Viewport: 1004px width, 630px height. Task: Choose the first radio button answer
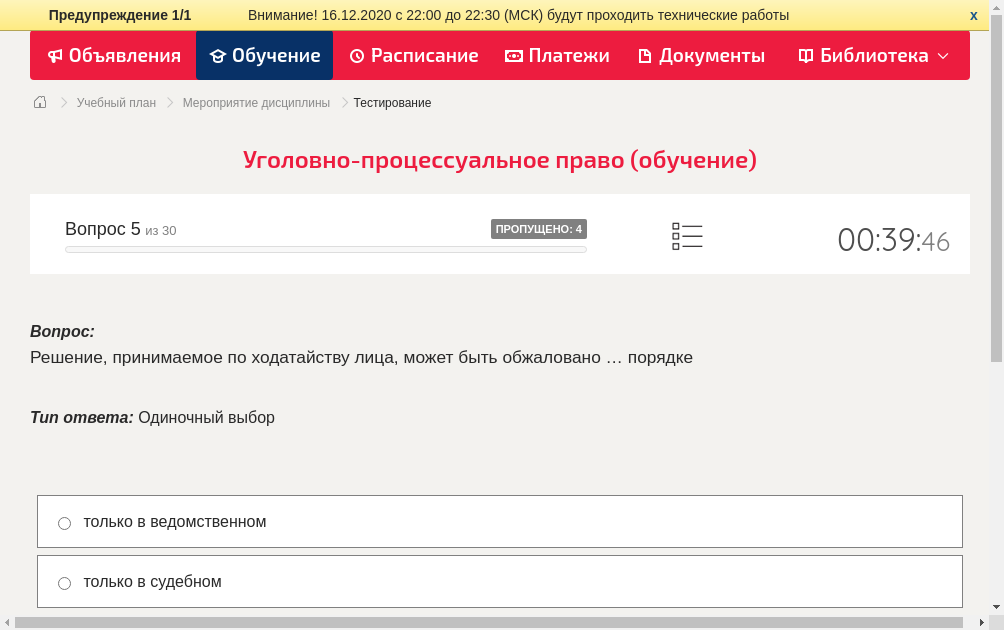click(64, 522)
